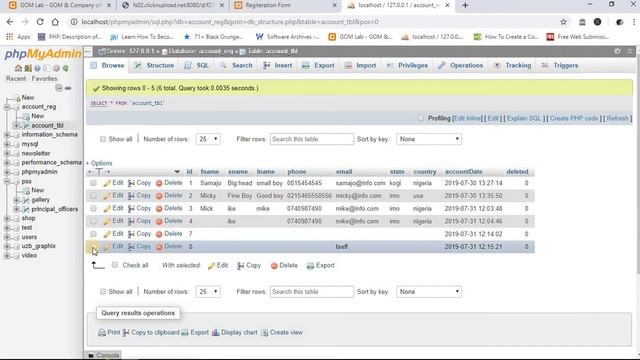Click the upper Filter rows search field
Image resolution: width=640 pixels, height=360 pixels.
(311, 139)
